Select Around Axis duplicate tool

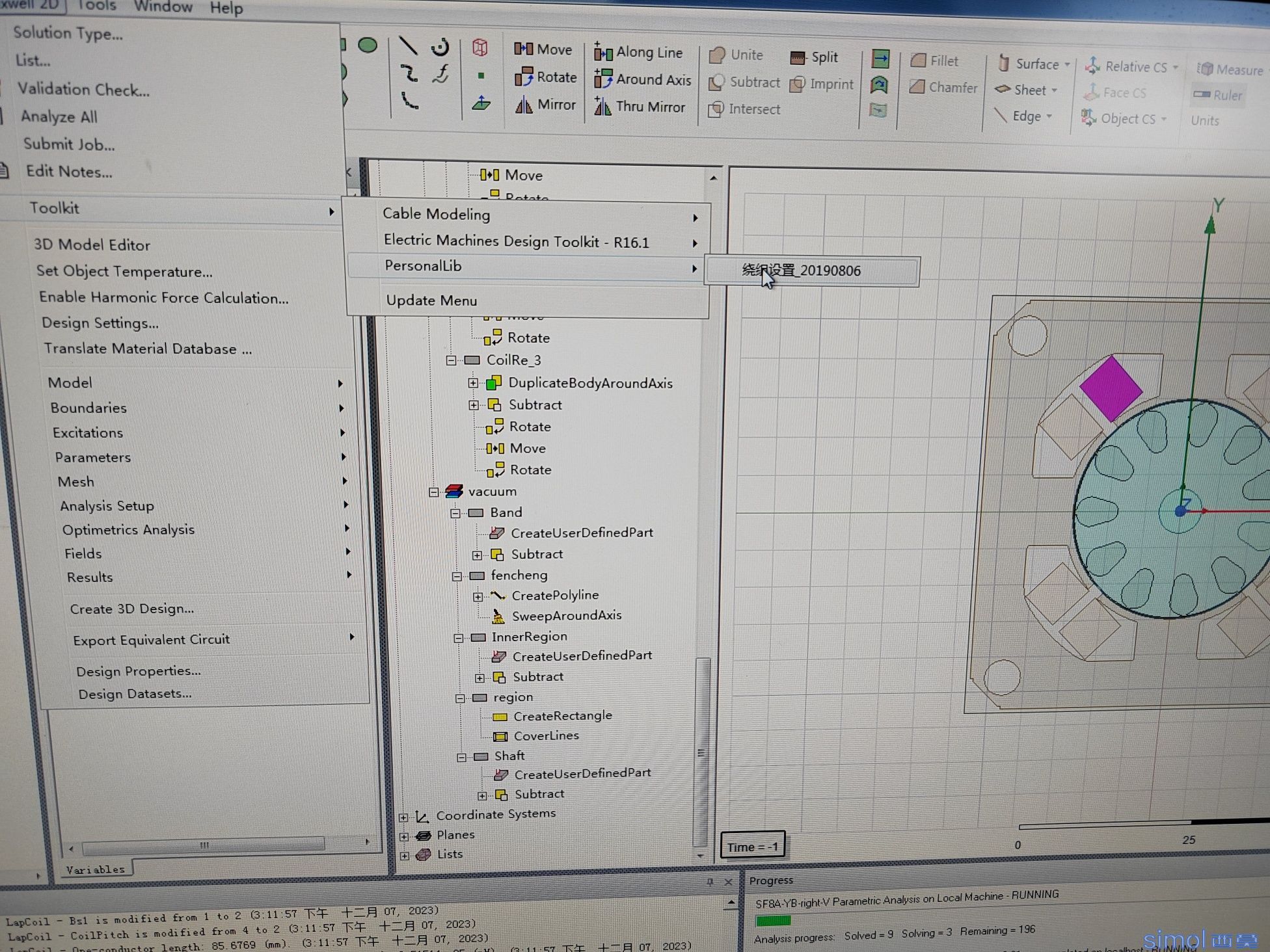point(642,79)
